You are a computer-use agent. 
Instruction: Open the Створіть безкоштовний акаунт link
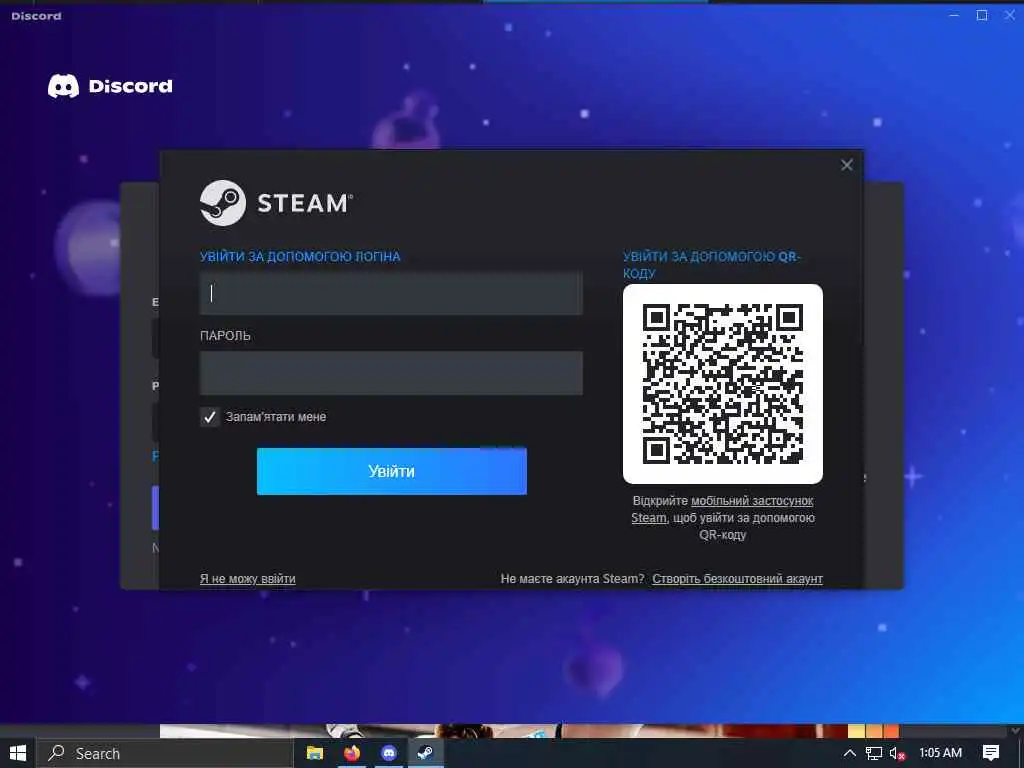737,579
